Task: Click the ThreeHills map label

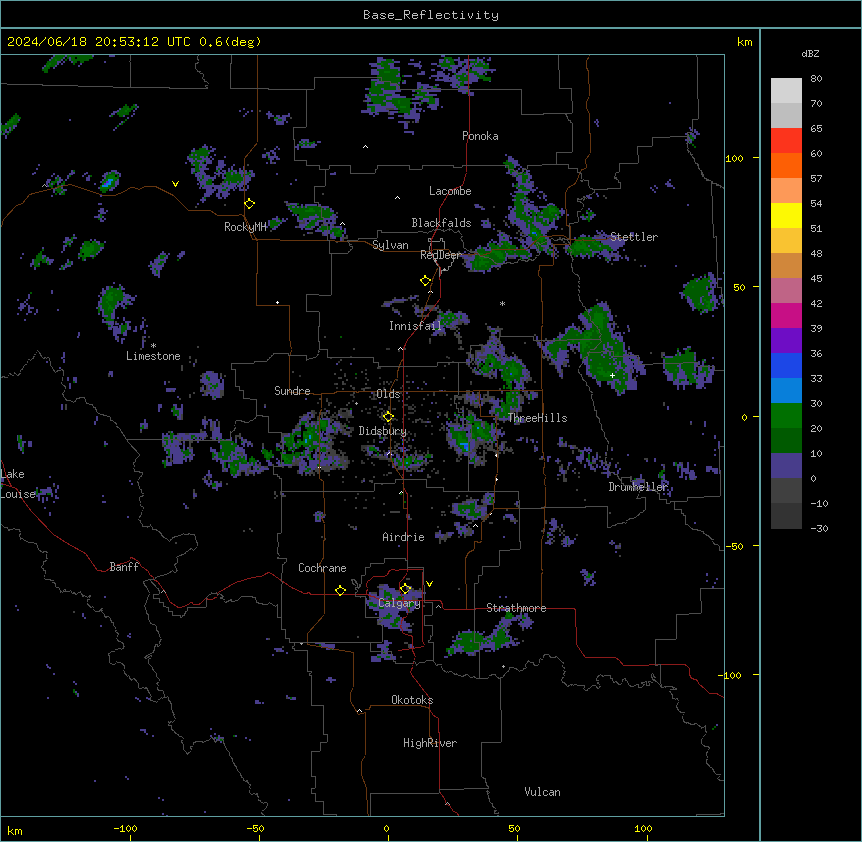Action: pos(538,418)
